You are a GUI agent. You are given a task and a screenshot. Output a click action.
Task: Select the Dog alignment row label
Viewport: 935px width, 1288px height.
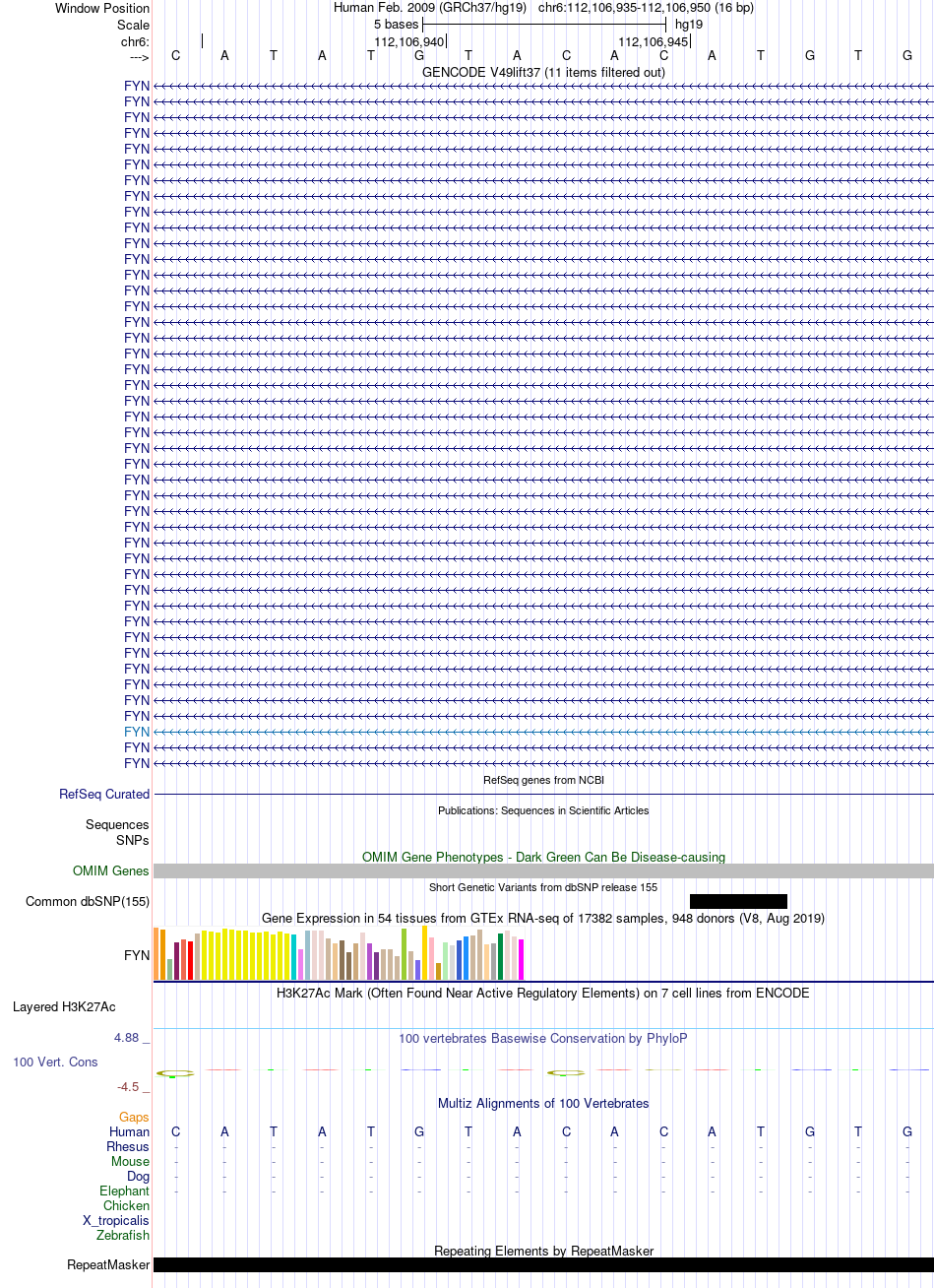139,1176
